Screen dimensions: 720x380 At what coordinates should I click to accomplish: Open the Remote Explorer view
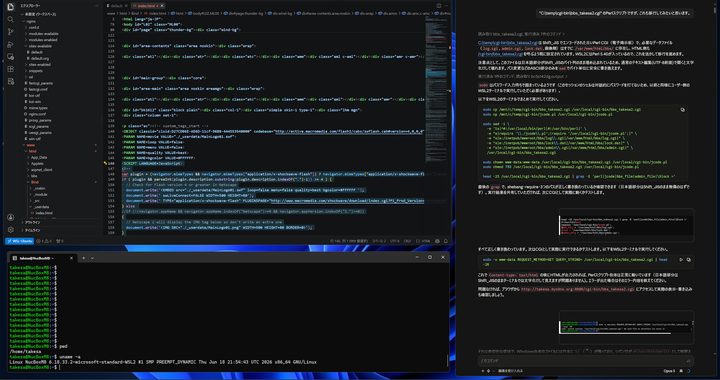click(11, 56)
